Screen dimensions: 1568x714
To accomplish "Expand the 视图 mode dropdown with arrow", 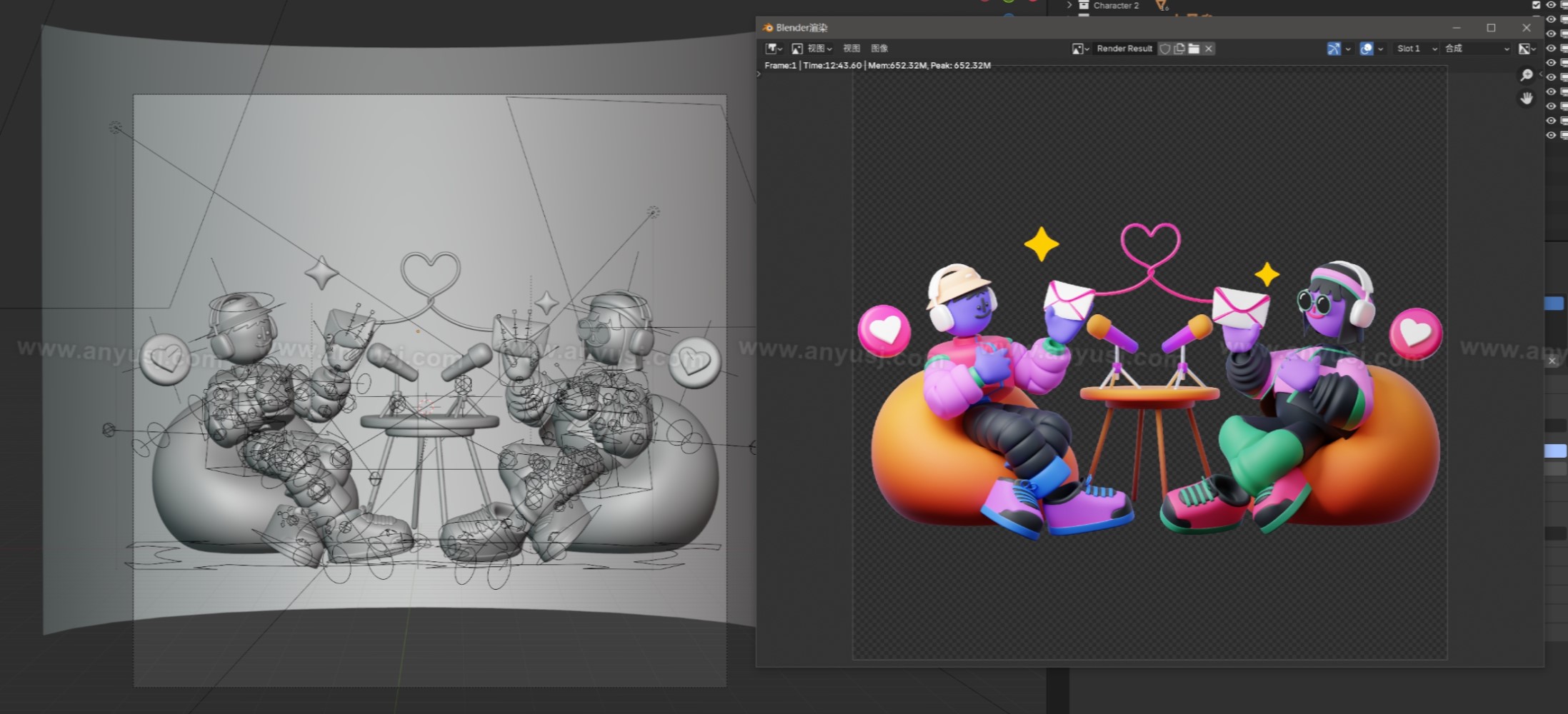I will tap(820, 49).
